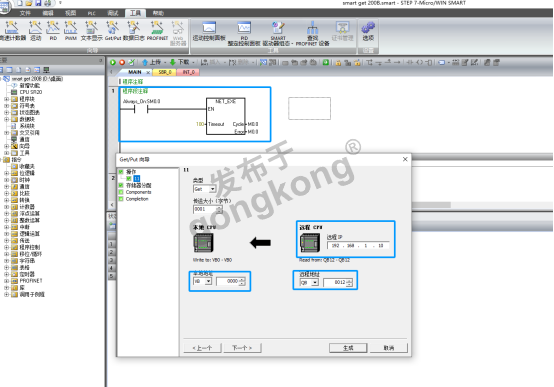Click the remote IP address field

[x=358, y=246]
